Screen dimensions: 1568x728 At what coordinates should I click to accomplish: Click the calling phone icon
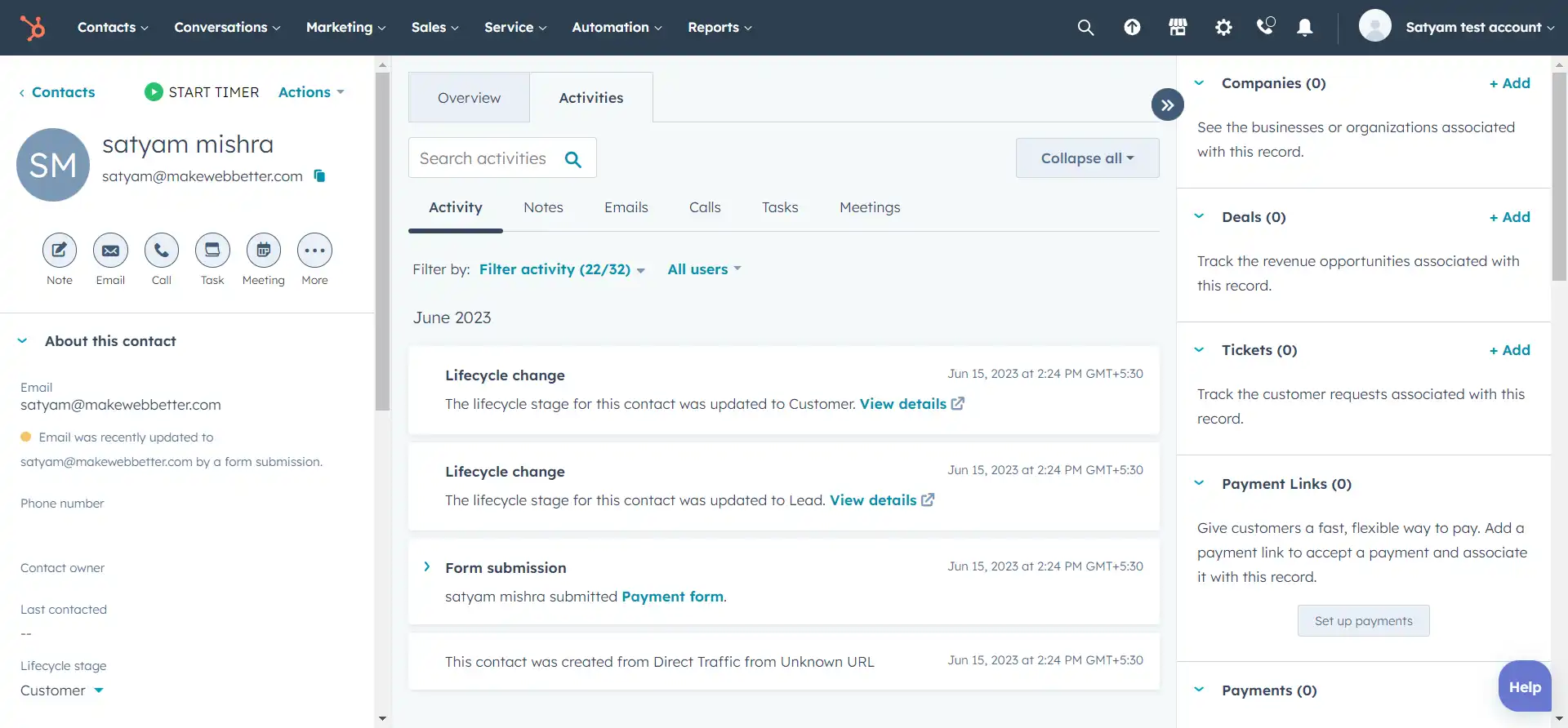[x=1265, y=26]
